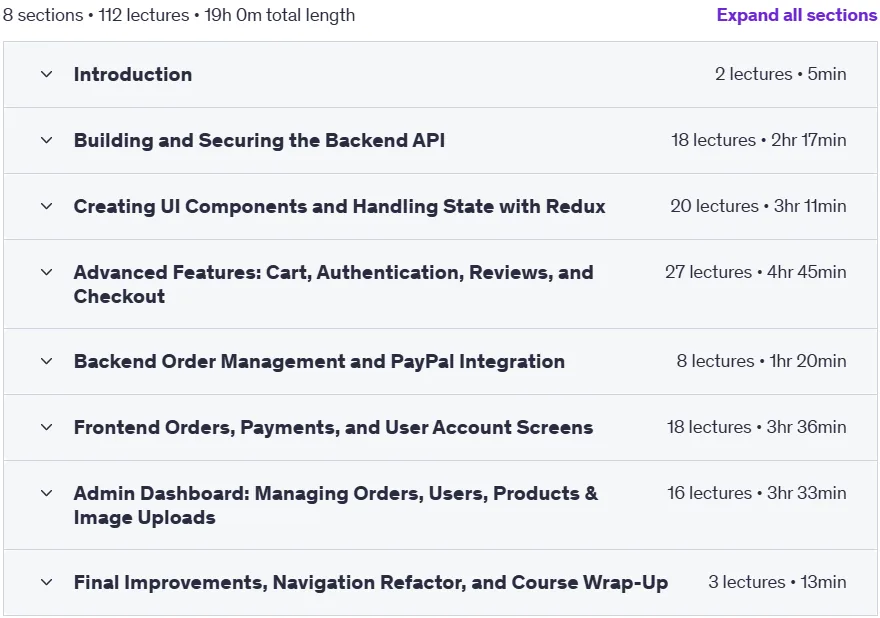Open the Introduction section title
The height and width of the screenshot is (618, 880).
point(133,74)
